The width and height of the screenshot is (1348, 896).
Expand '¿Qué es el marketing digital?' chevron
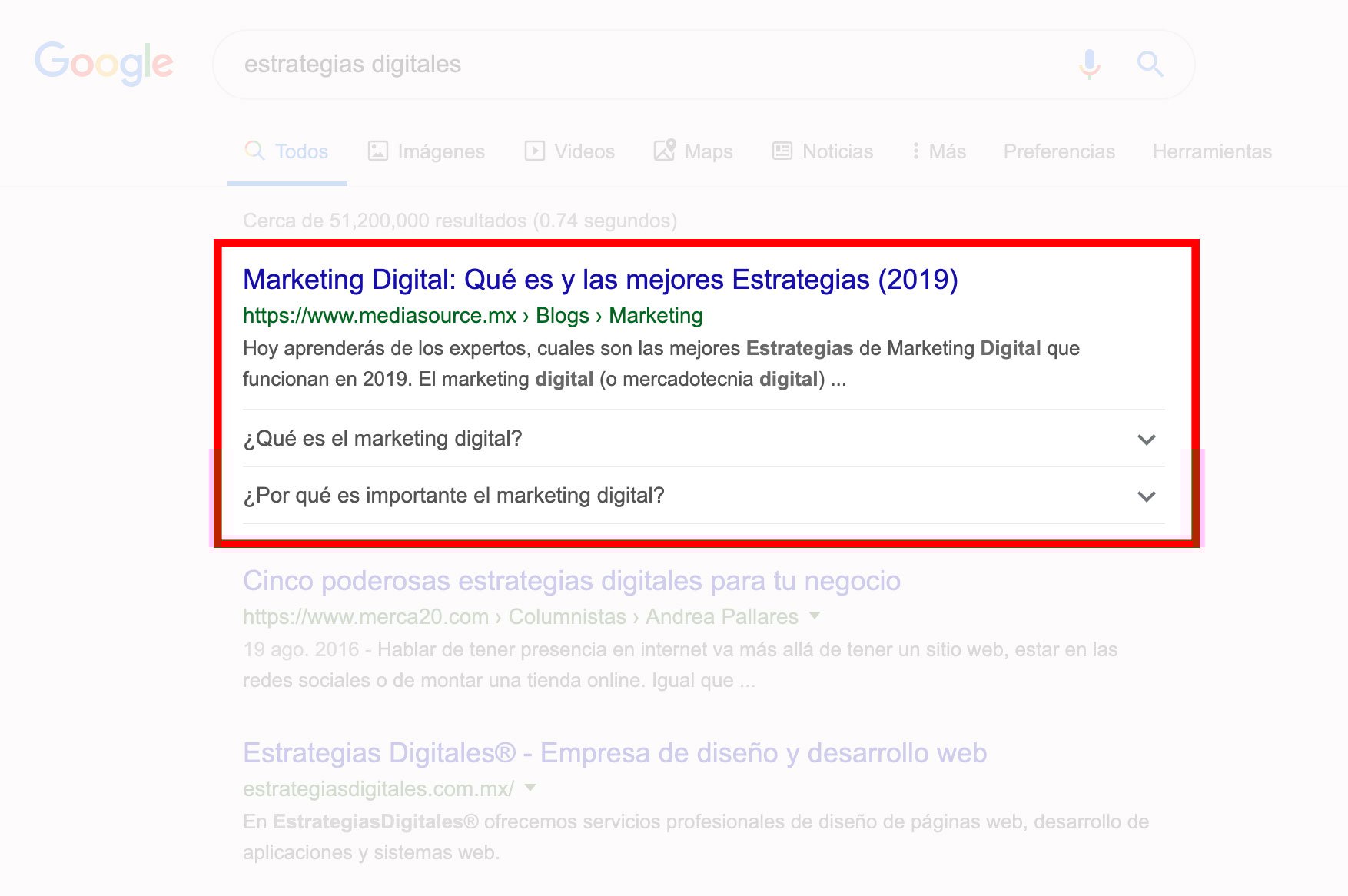[1147, 440]
